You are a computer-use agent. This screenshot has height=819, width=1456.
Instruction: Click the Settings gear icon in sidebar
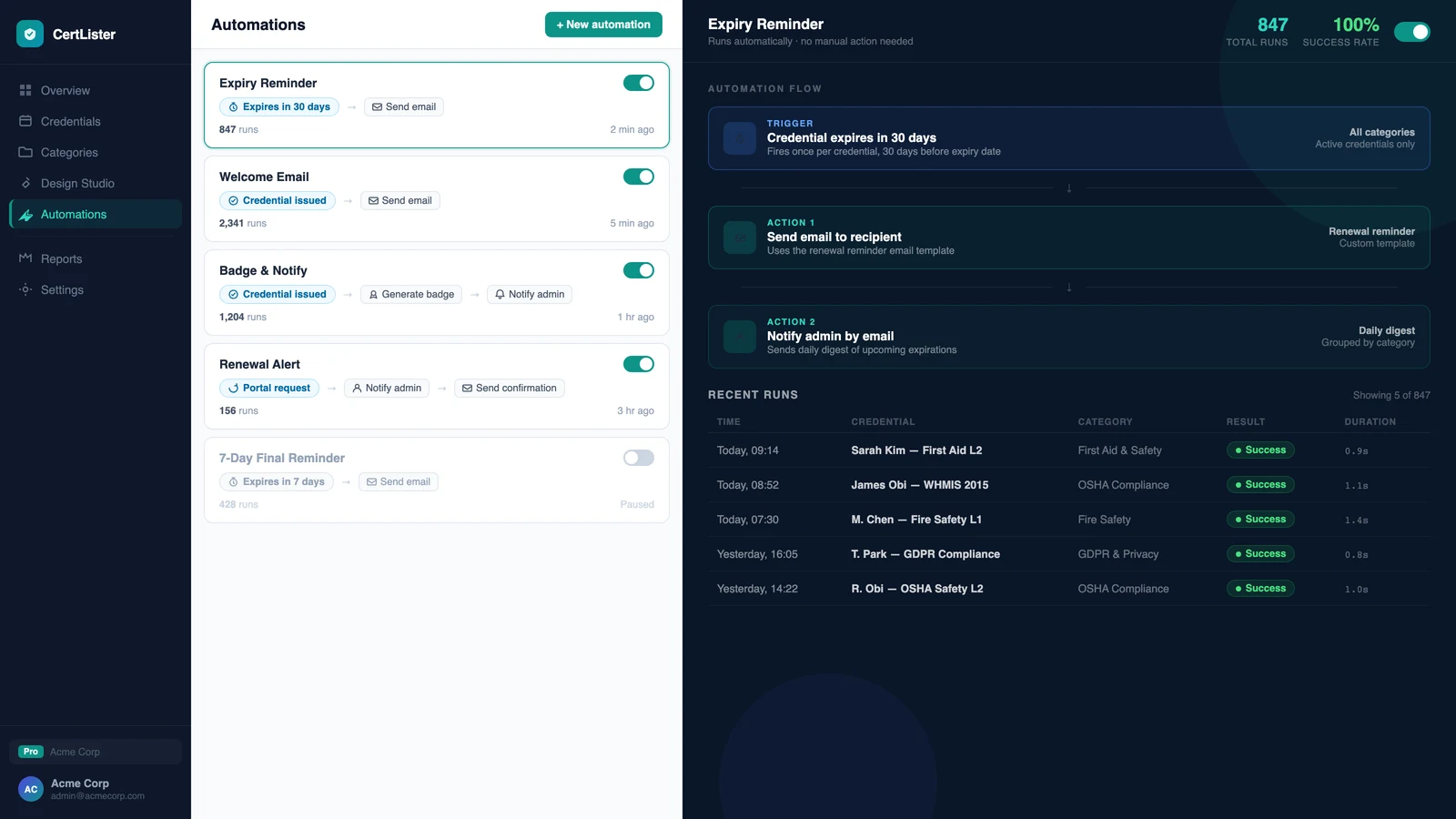click(25, 289)
